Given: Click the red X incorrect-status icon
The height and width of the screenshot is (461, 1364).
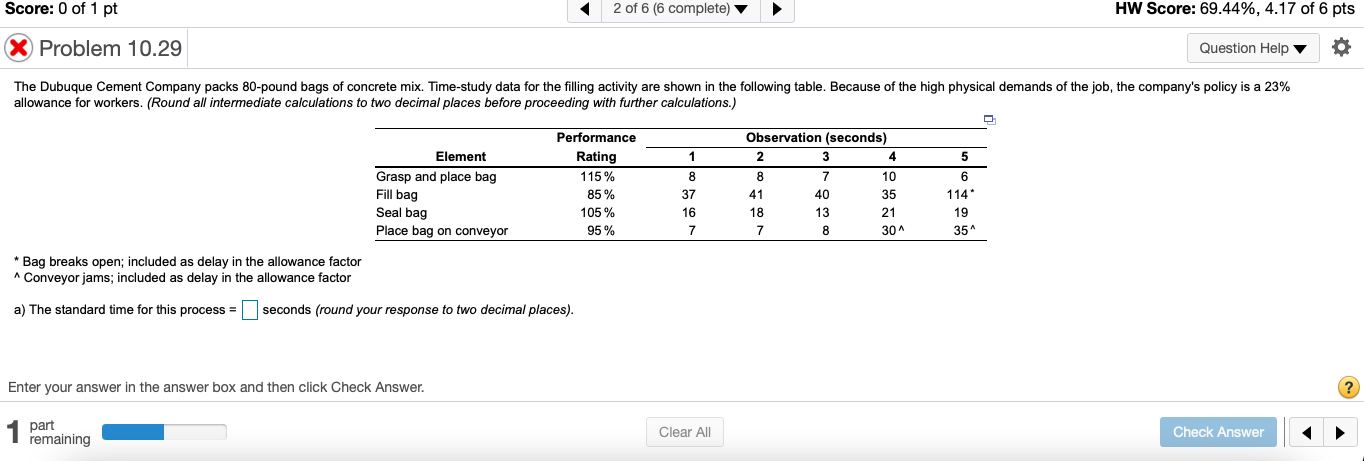Looking at the screenshot, I should (19, 48).
